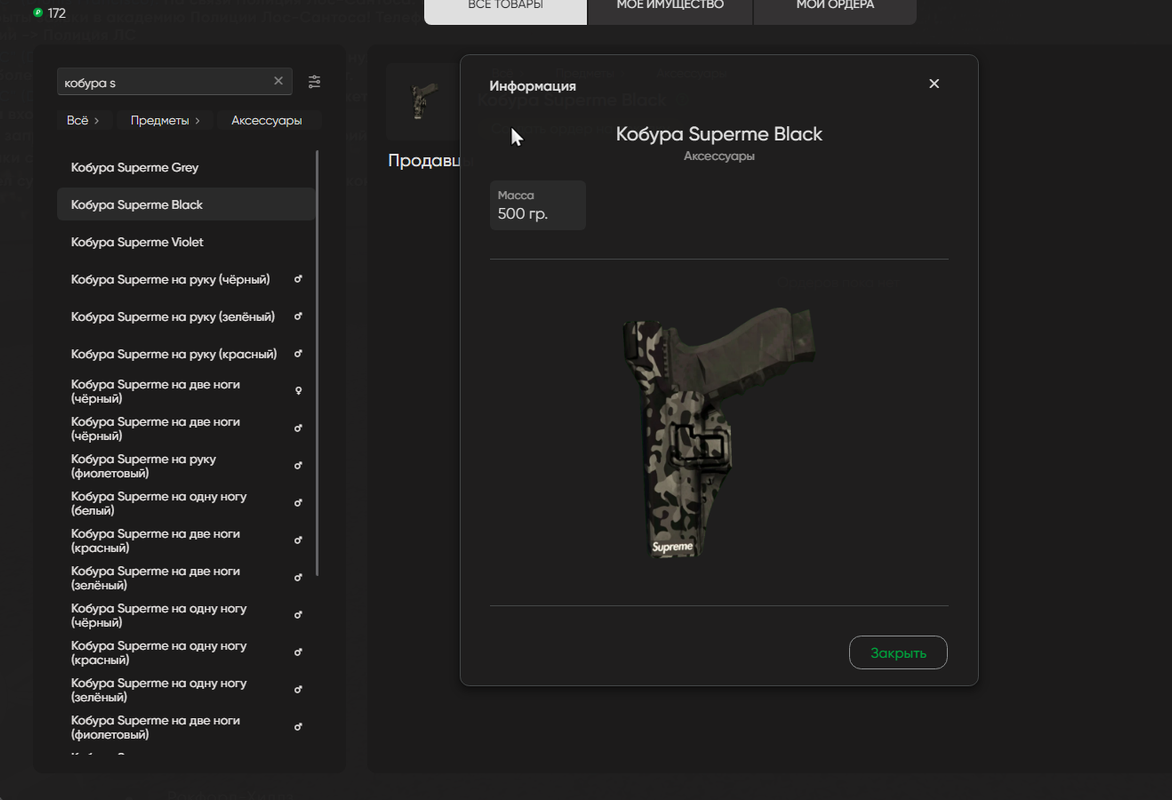Select Кобура Superme на руку (красный)
The height and width of the screenshot is (800, 1172).
tap(185, 354)
